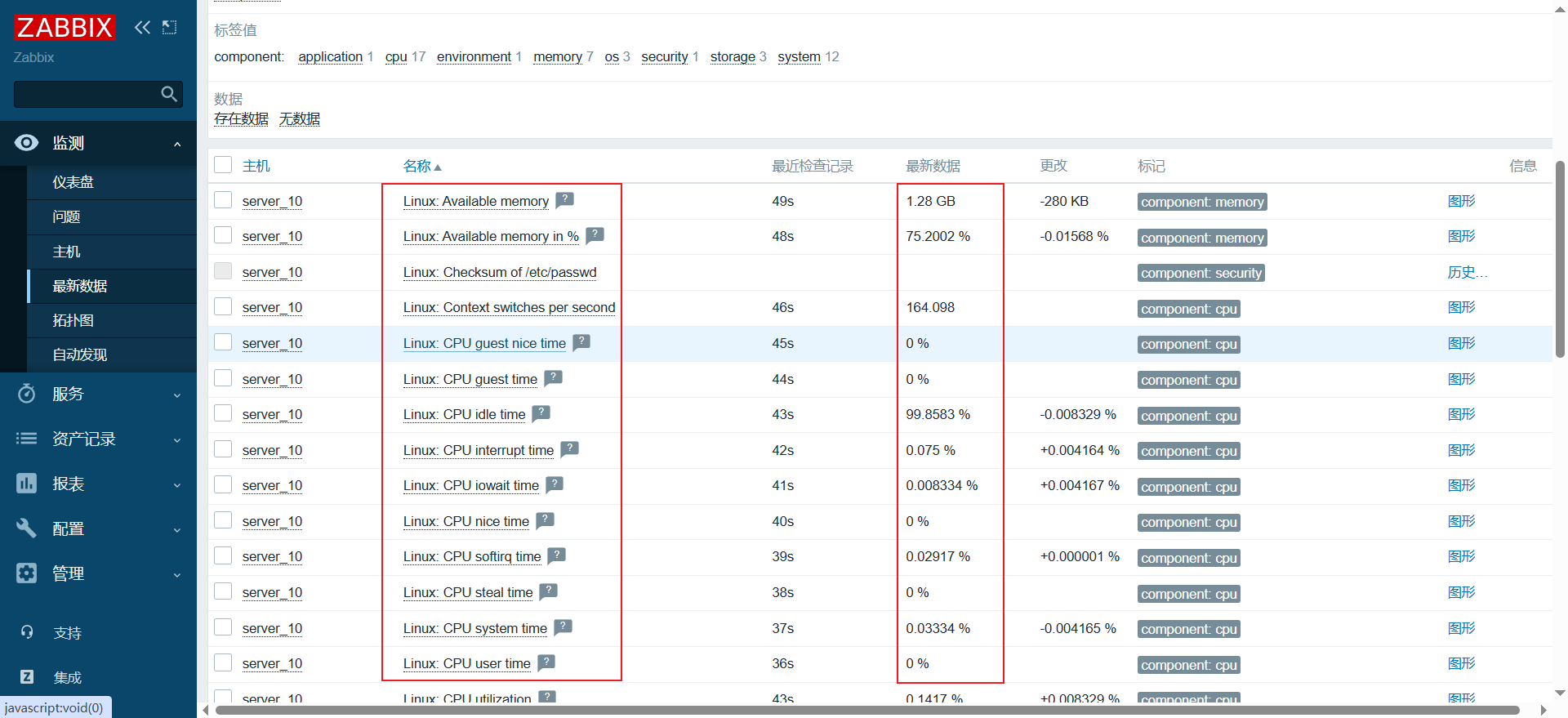Click the ZABBIX logo
Screen dimensions: 1568x718
(65, 28)
